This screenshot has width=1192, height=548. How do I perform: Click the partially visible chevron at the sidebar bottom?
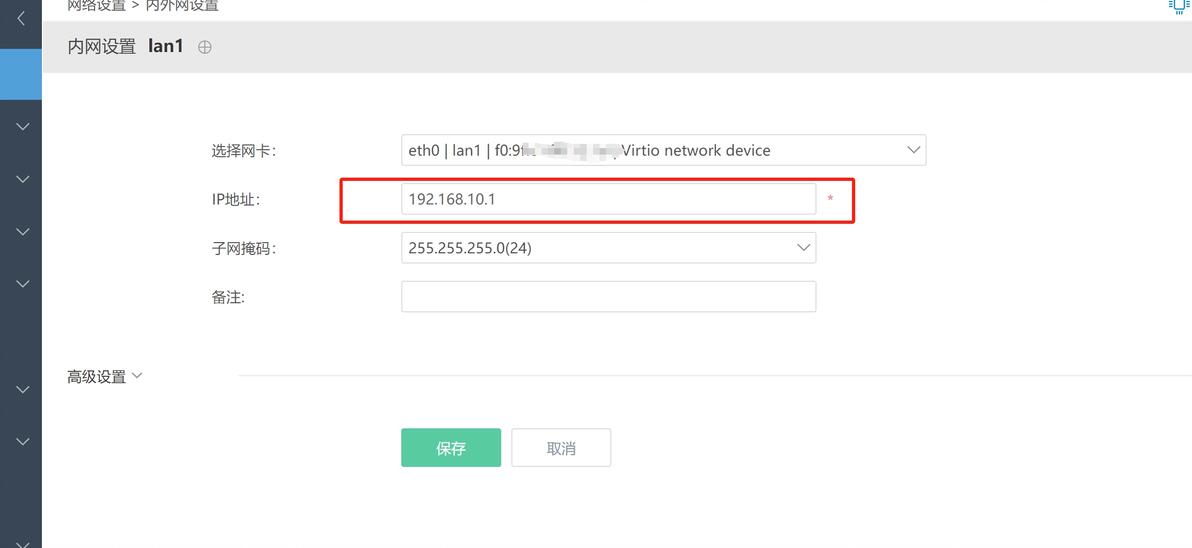(x=23, y=542)
